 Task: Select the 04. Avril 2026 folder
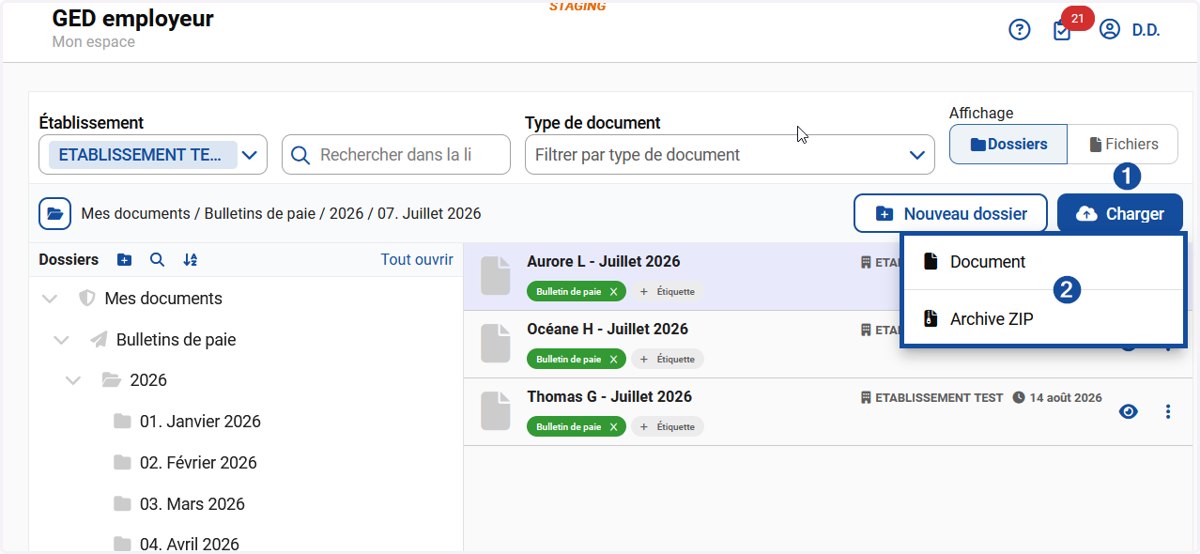pyautogui.click(x=190, y=543)
